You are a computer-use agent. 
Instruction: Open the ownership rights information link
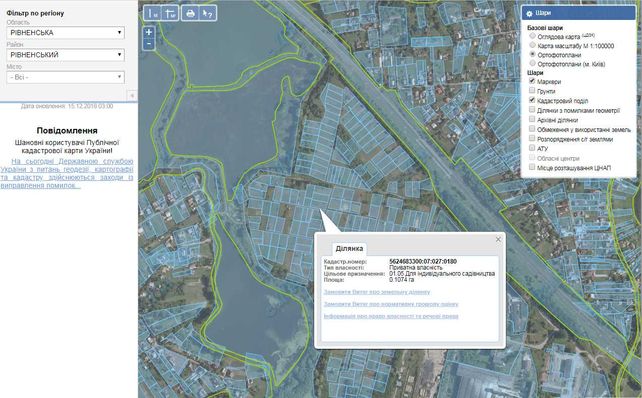tap(391, 316)
